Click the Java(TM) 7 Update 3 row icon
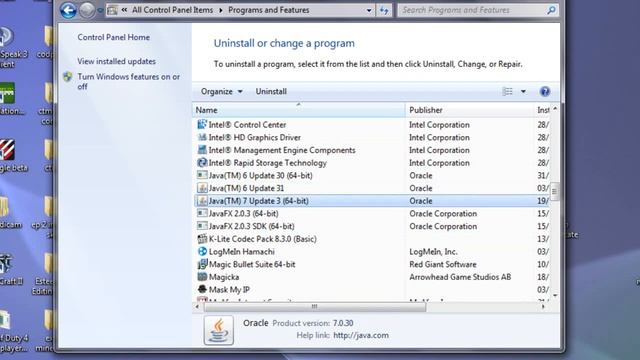Screen dimensions: 640x360 pos(202,200)
